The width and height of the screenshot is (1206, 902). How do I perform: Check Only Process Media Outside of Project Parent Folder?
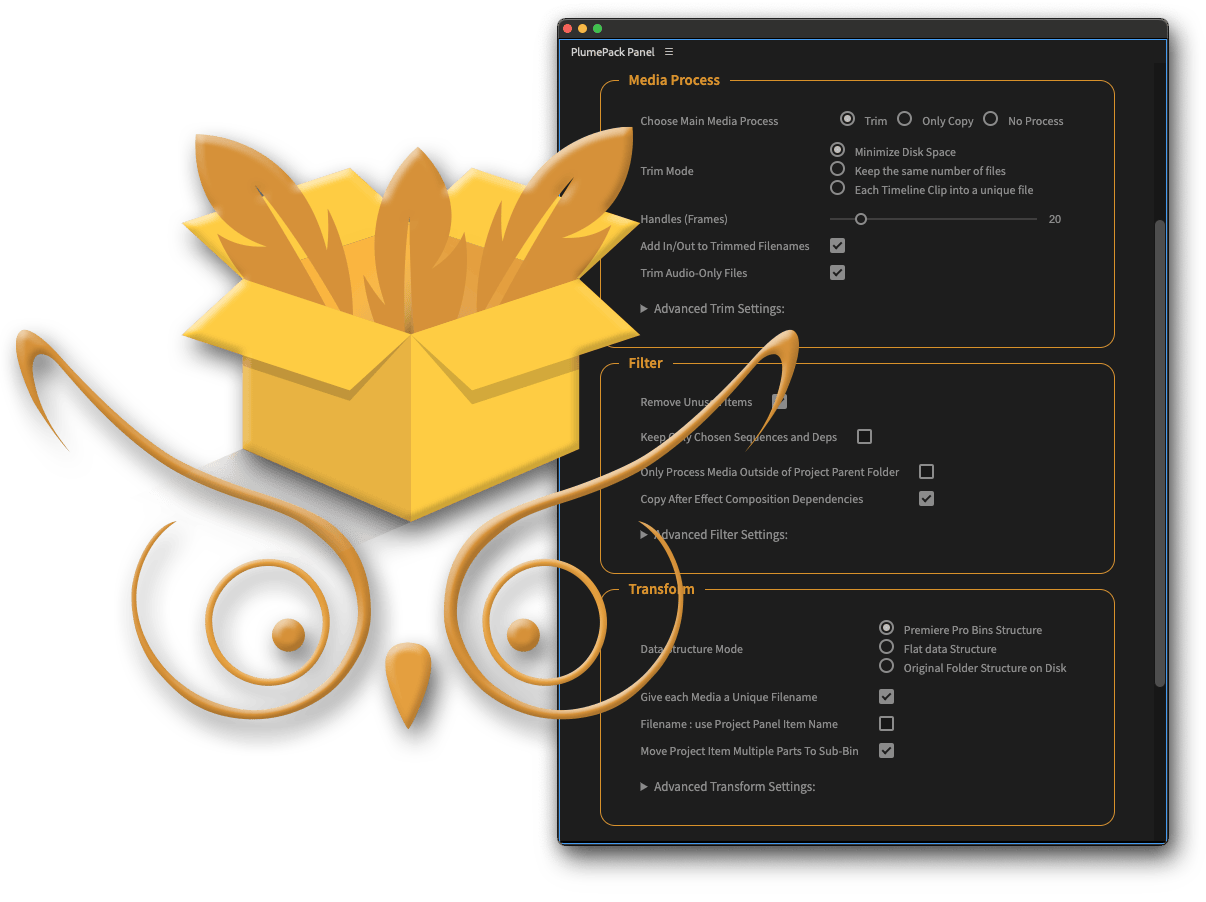pyautogui.click(x=926, y=472)
